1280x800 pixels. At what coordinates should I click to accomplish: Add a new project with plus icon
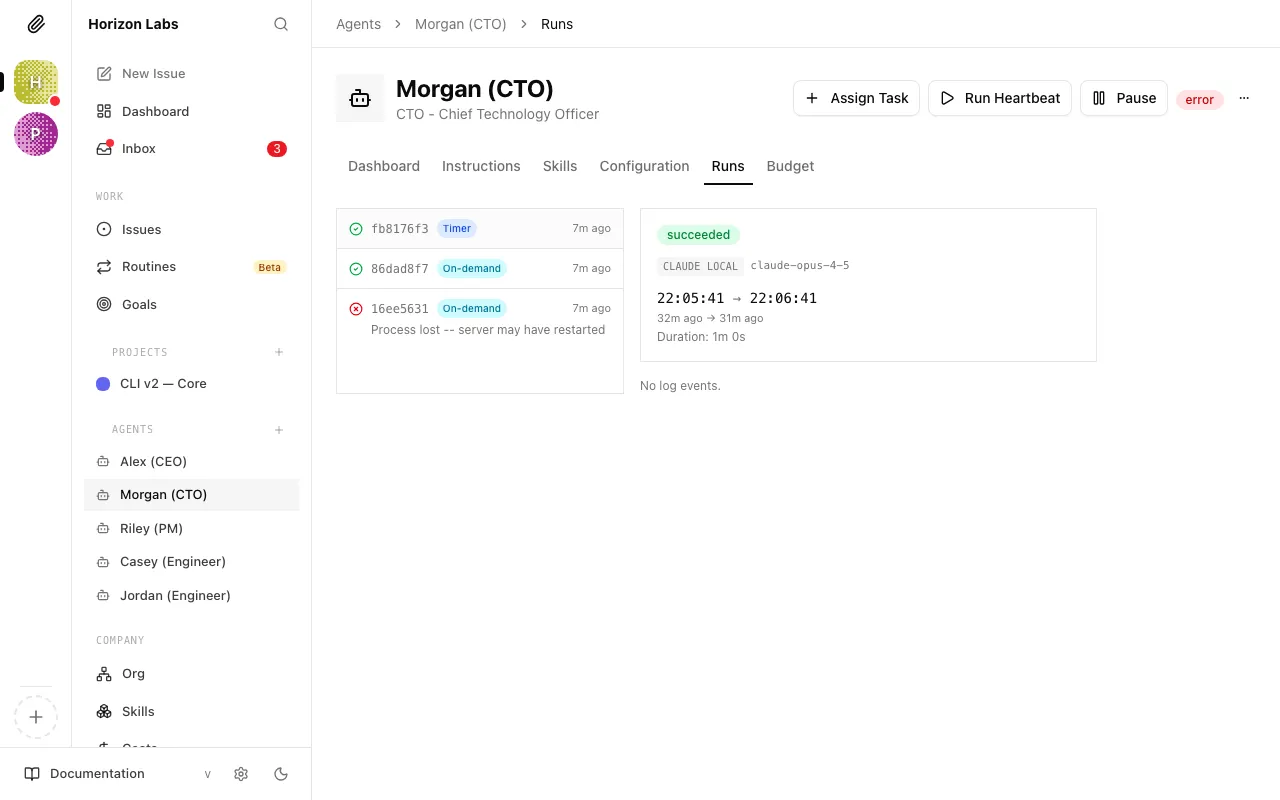[x=279, y=352]
